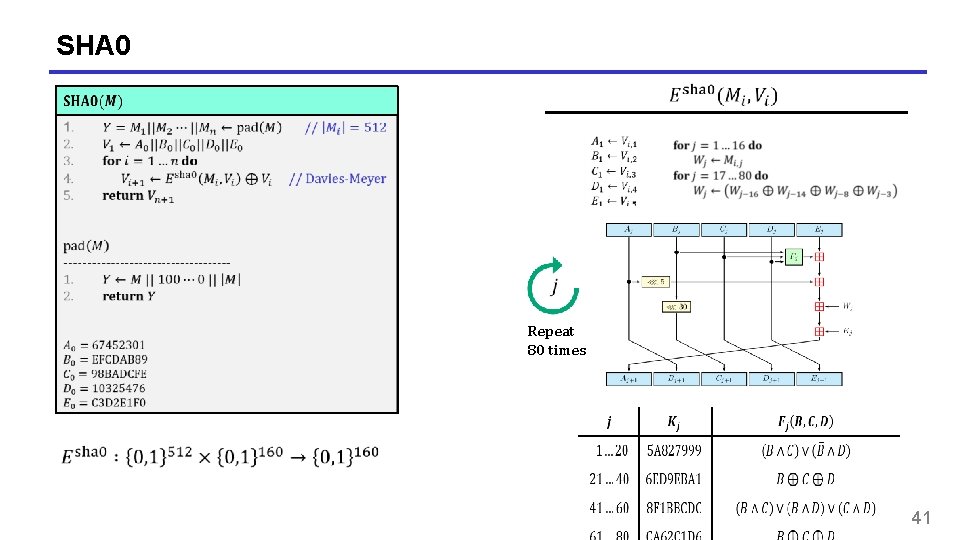Click line 4 "Vi+1 ← E^sha0(Mi,Vi) ⊕ Vi"
Viewport: 960px width, 540px height.
(x=196, y=178)
